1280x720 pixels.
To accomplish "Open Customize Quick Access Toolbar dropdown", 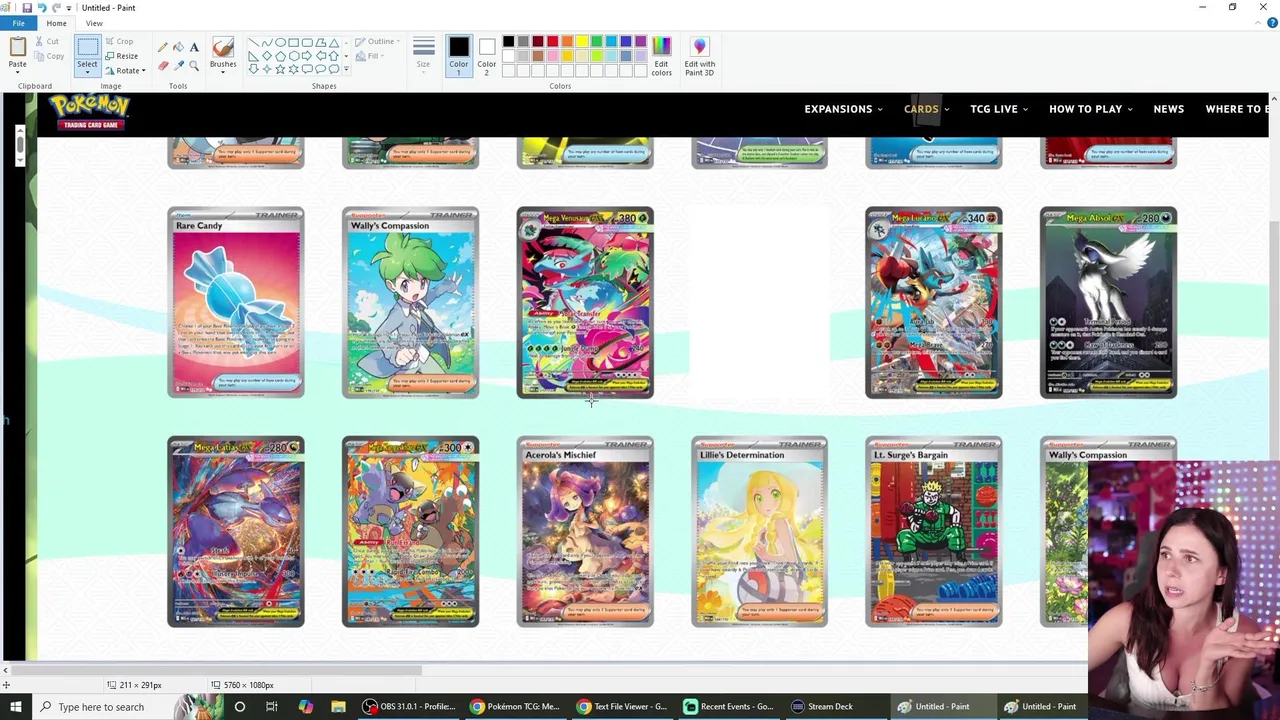I will click(x=69, y=8).
